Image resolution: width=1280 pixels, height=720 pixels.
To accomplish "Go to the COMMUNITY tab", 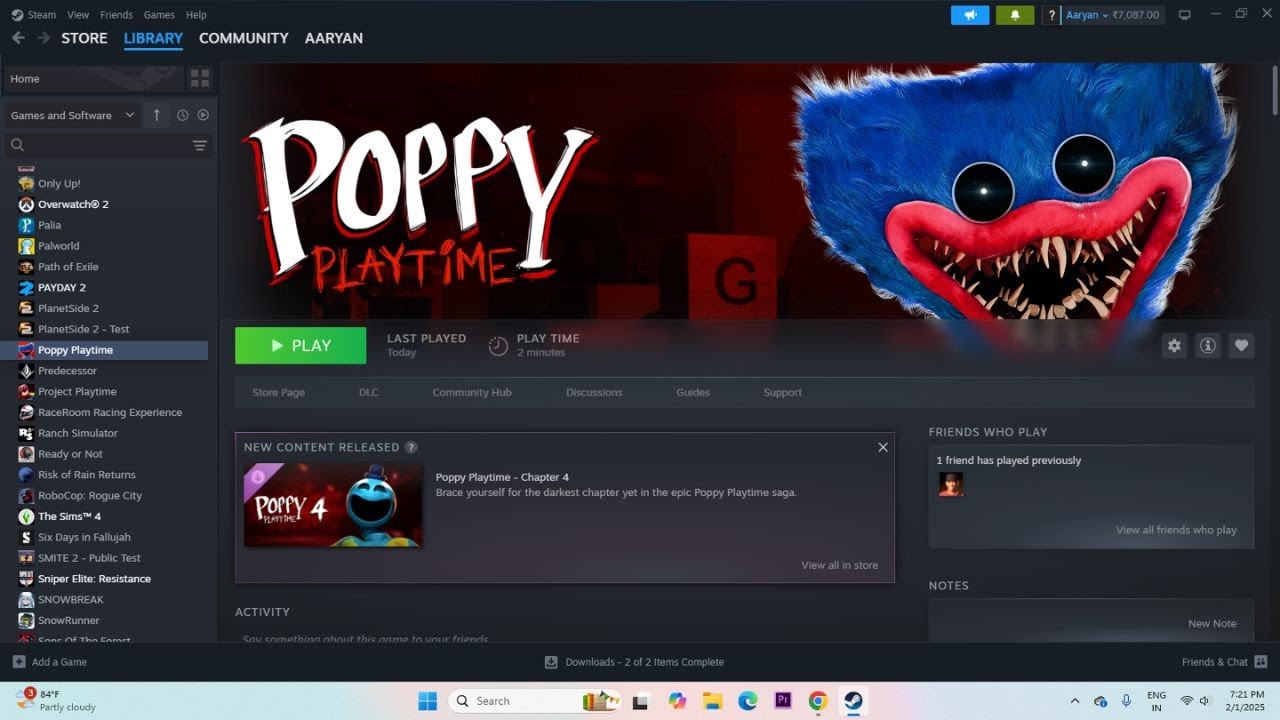I will [x=244, y=38].
